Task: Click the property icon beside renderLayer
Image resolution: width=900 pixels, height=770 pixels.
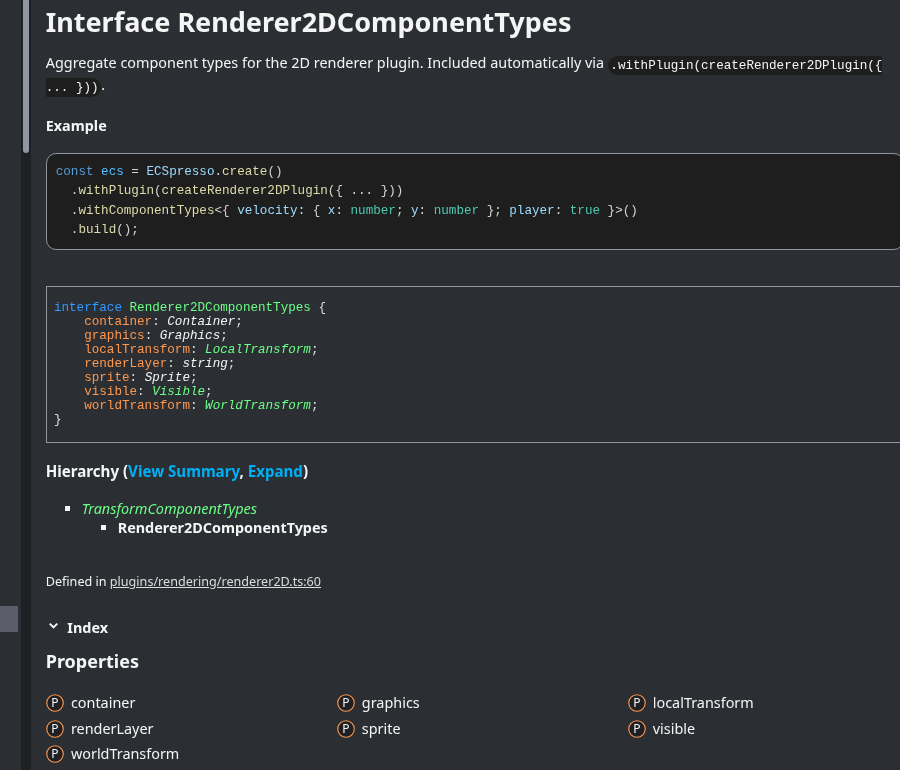Action: click(55, 729)
